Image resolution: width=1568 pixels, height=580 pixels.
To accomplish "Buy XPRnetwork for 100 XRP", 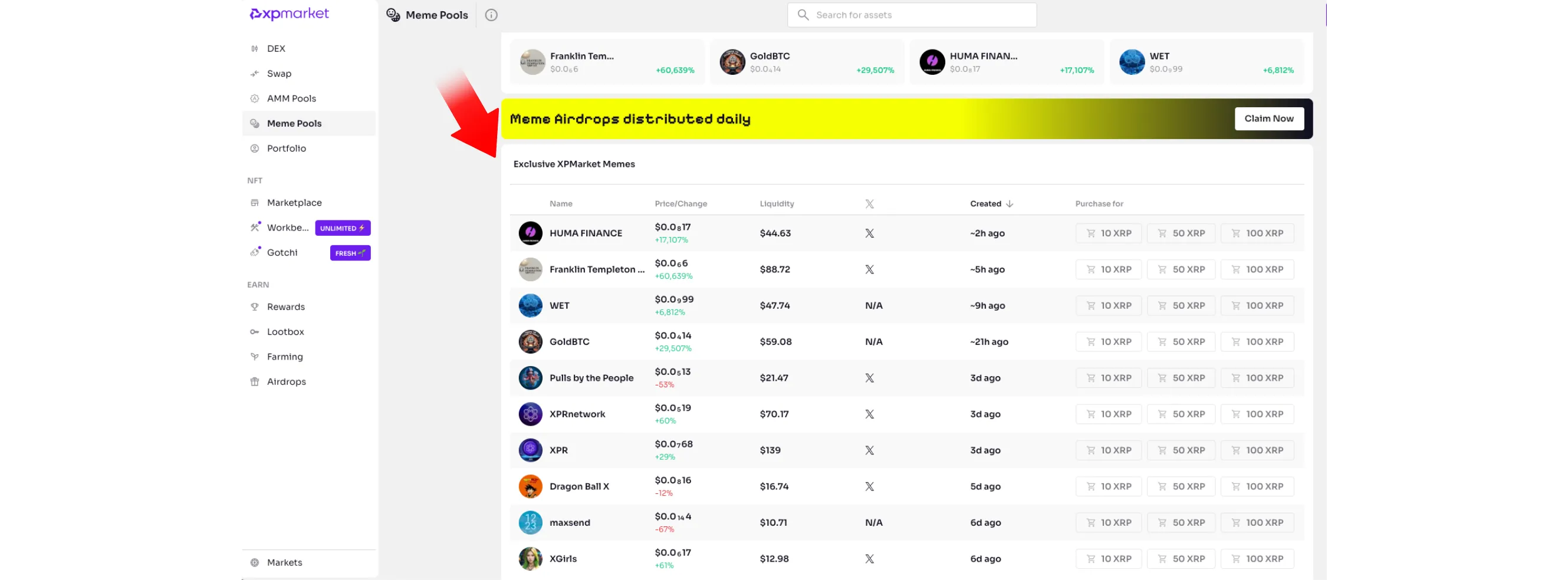I will point(1257,414).
